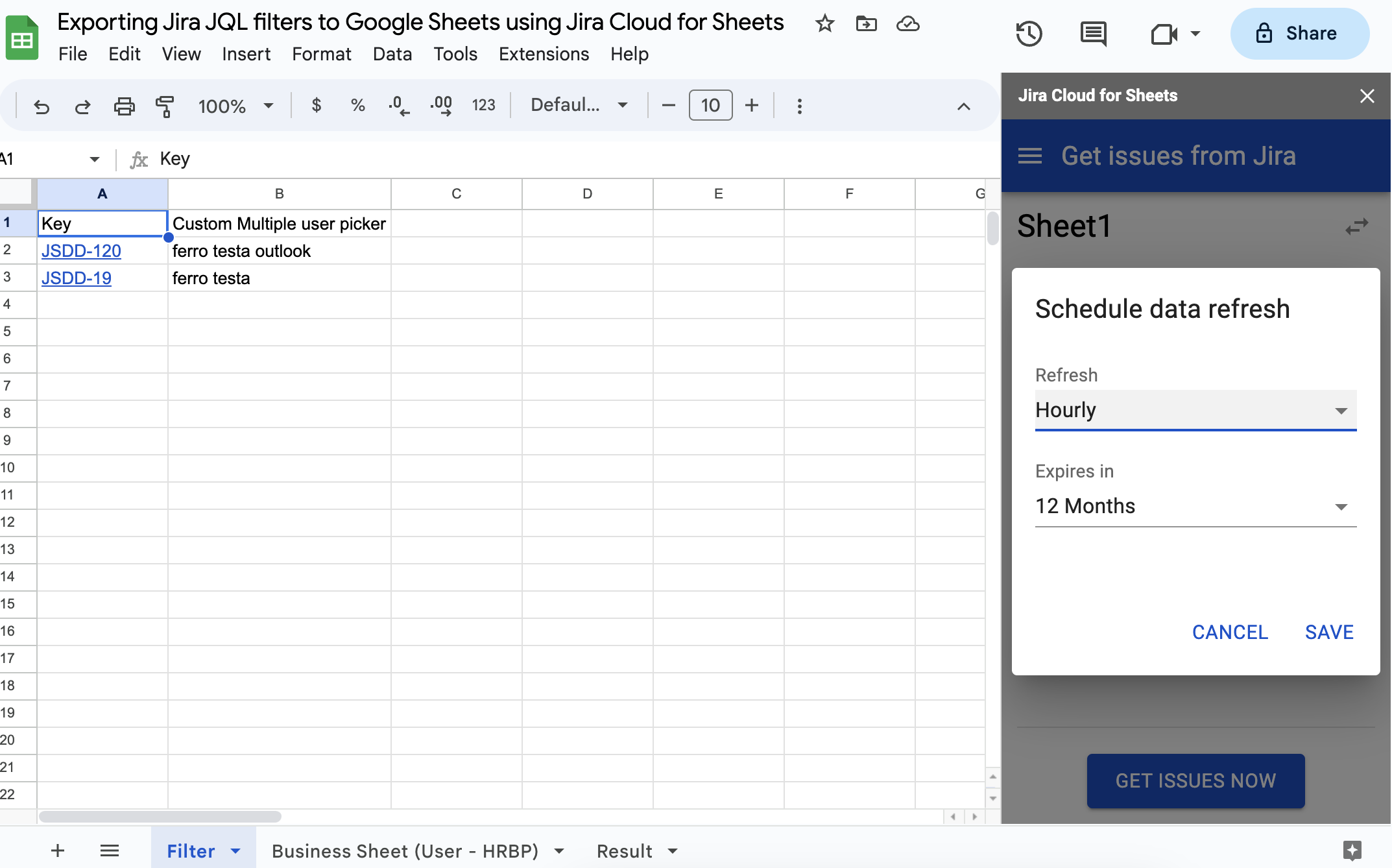1392x868 pixels.
Task: Open the Extensions menu
Action: (544, 54)
